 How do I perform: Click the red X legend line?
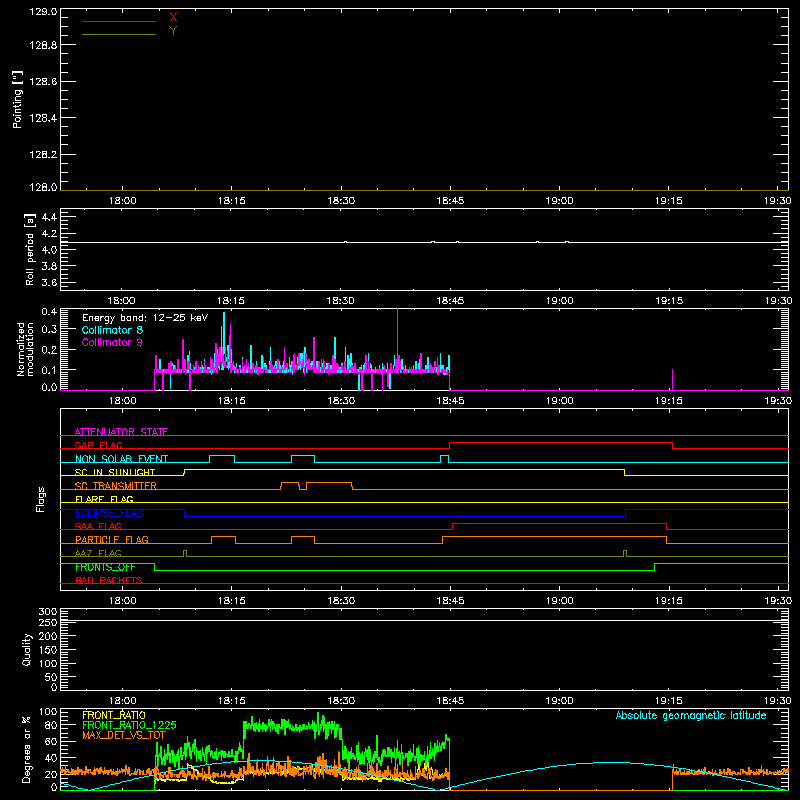click(119, 21)
